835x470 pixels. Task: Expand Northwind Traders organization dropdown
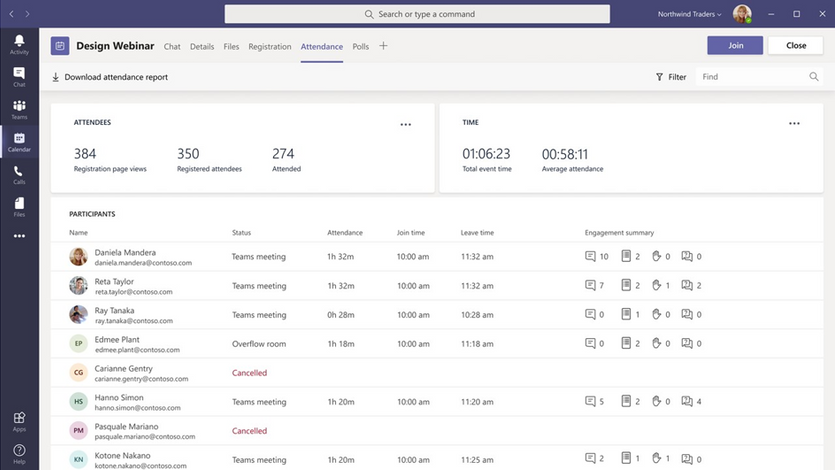point(689,14)
